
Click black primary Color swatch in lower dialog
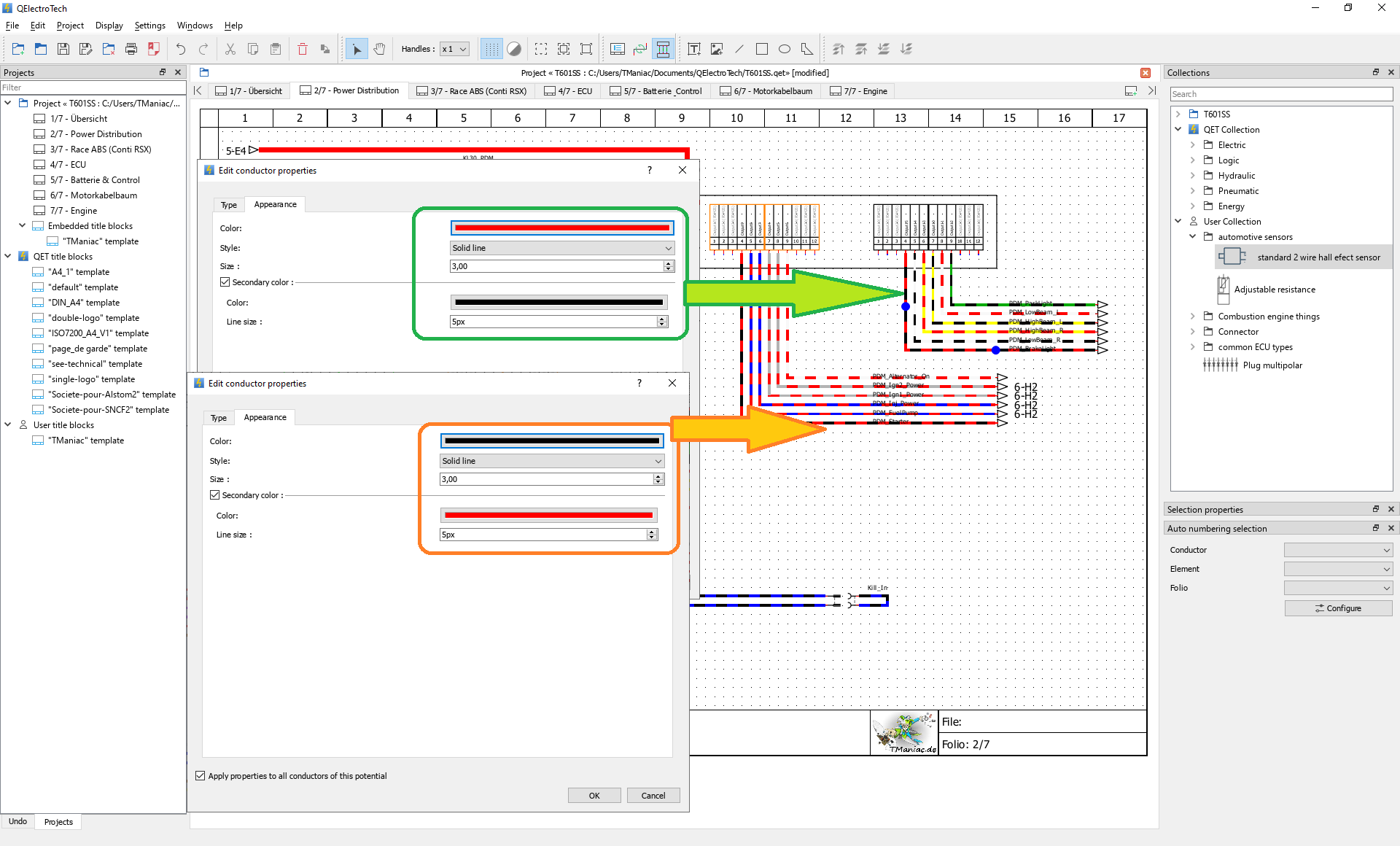point(552,441)
